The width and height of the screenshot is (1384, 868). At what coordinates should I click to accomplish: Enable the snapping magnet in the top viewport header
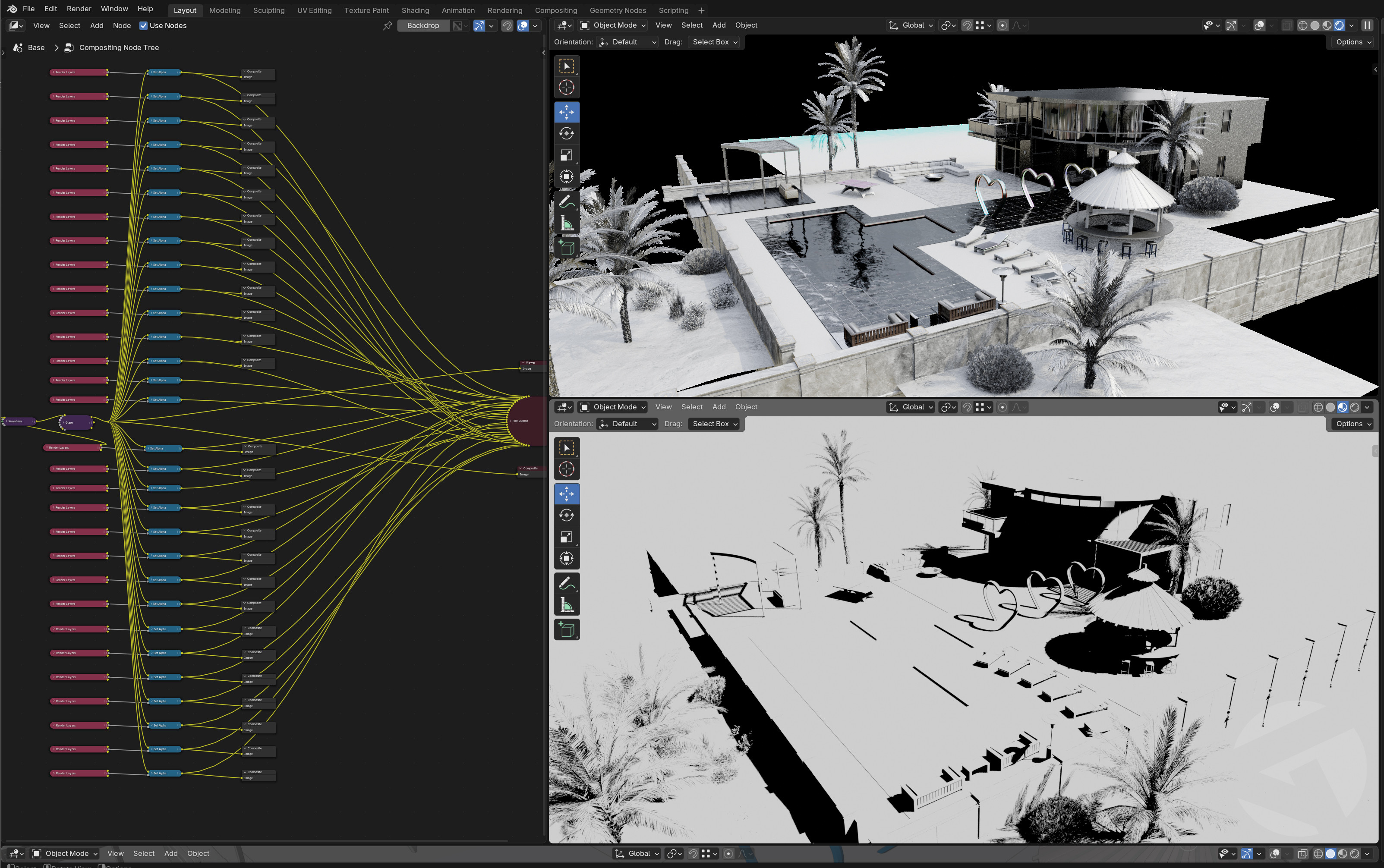(x=967, y=25)
